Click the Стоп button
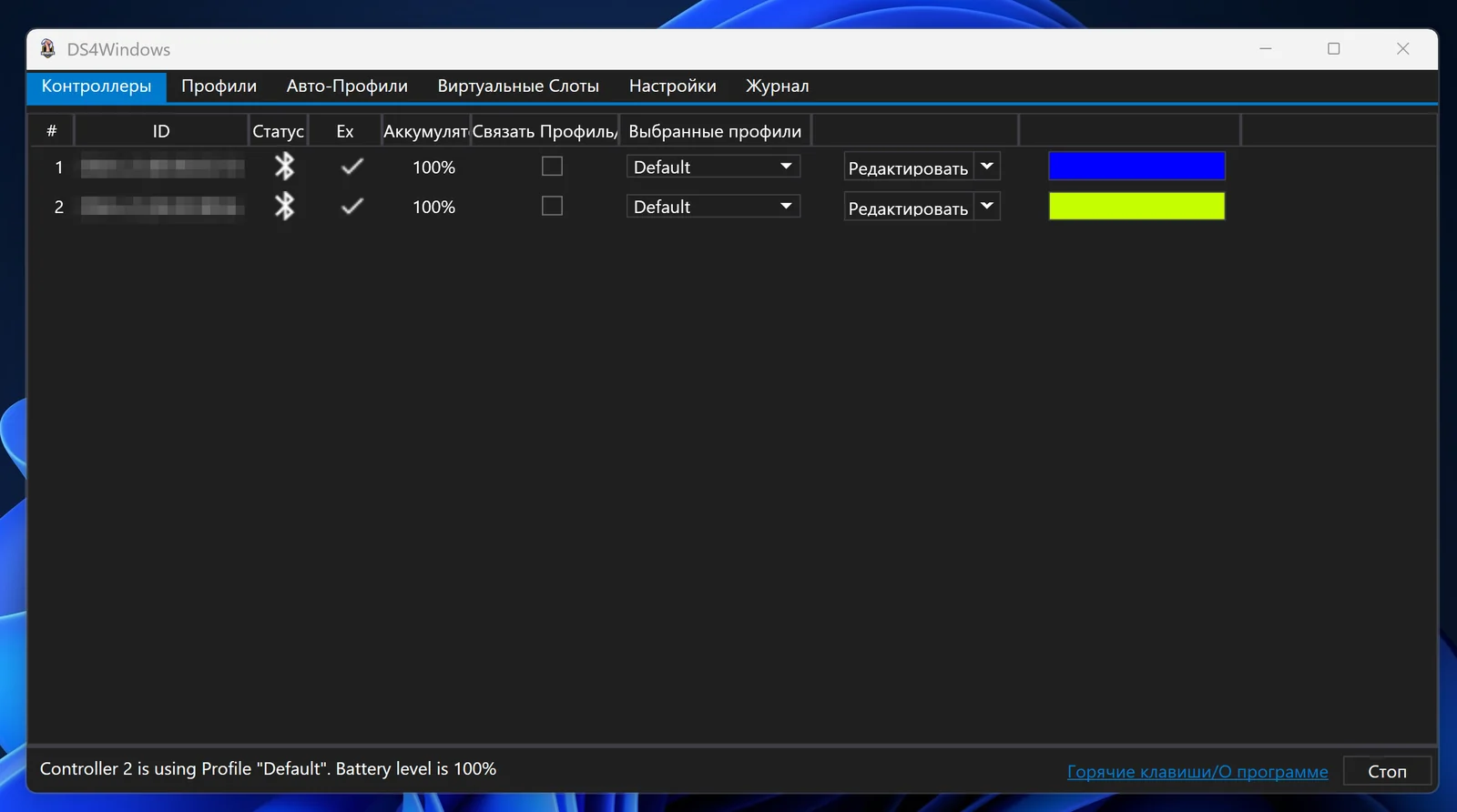Image resolution: width=1457 pixels, height=812 pixels. (x=1387, y=771)
